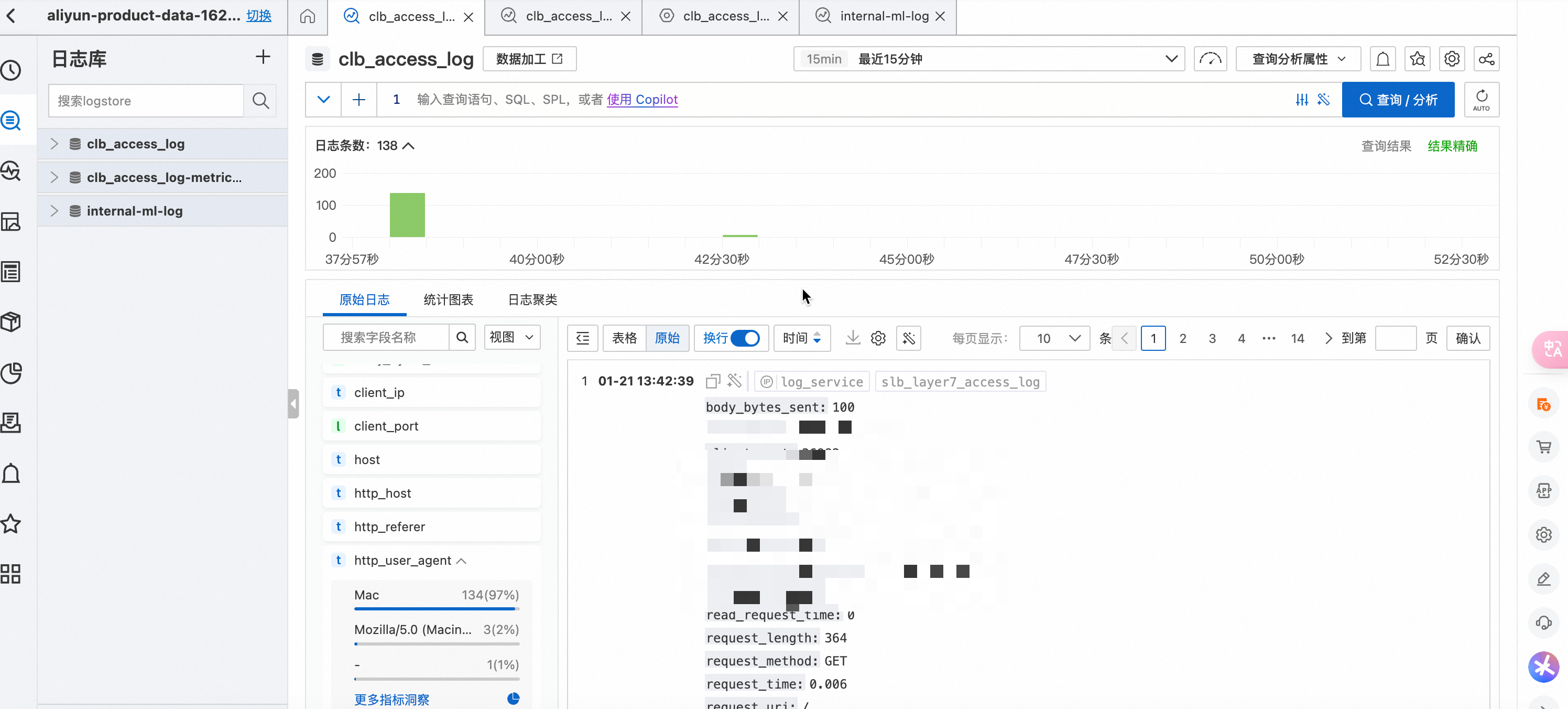Toggle the 换行 line wrap switch

coord(745,338)
